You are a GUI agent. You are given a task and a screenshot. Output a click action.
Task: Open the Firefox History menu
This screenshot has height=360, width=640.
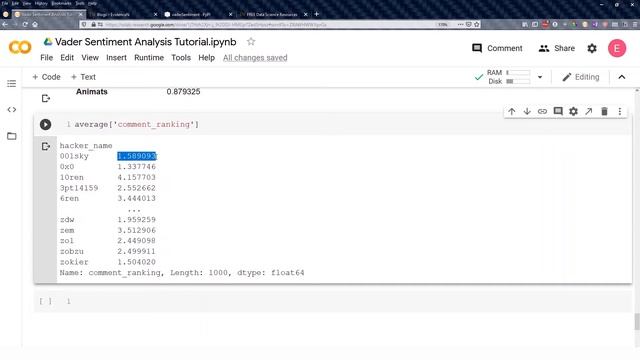click(41, 3)
